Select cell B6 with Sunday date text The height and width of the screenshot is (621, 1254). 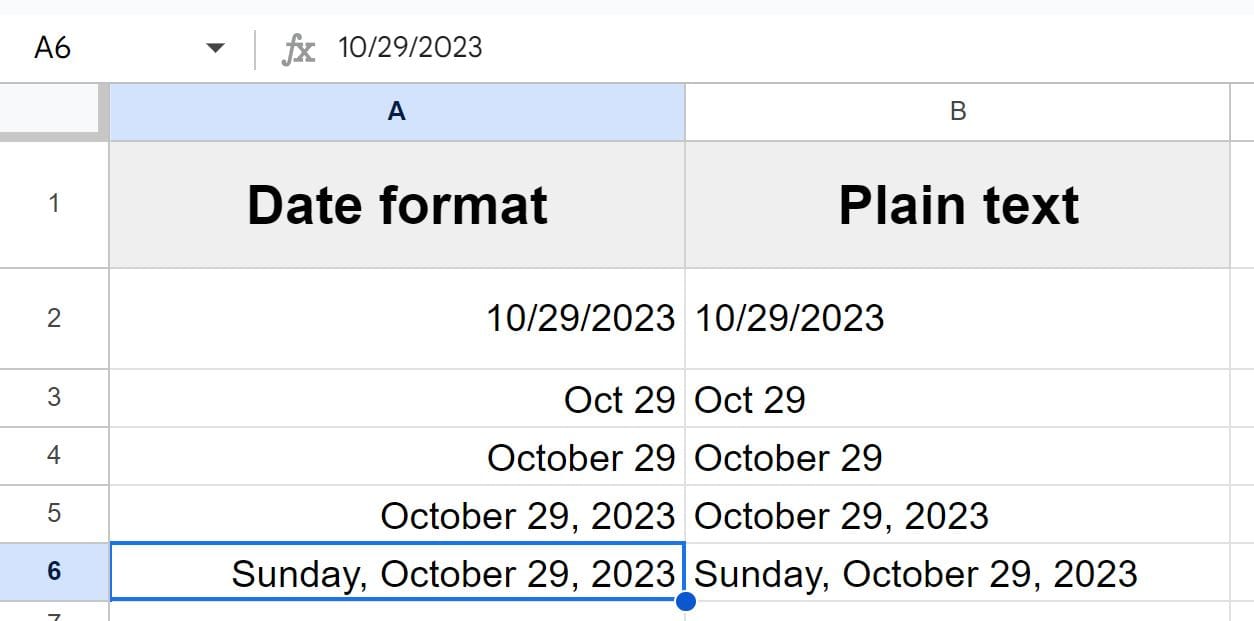pos(958,572)
